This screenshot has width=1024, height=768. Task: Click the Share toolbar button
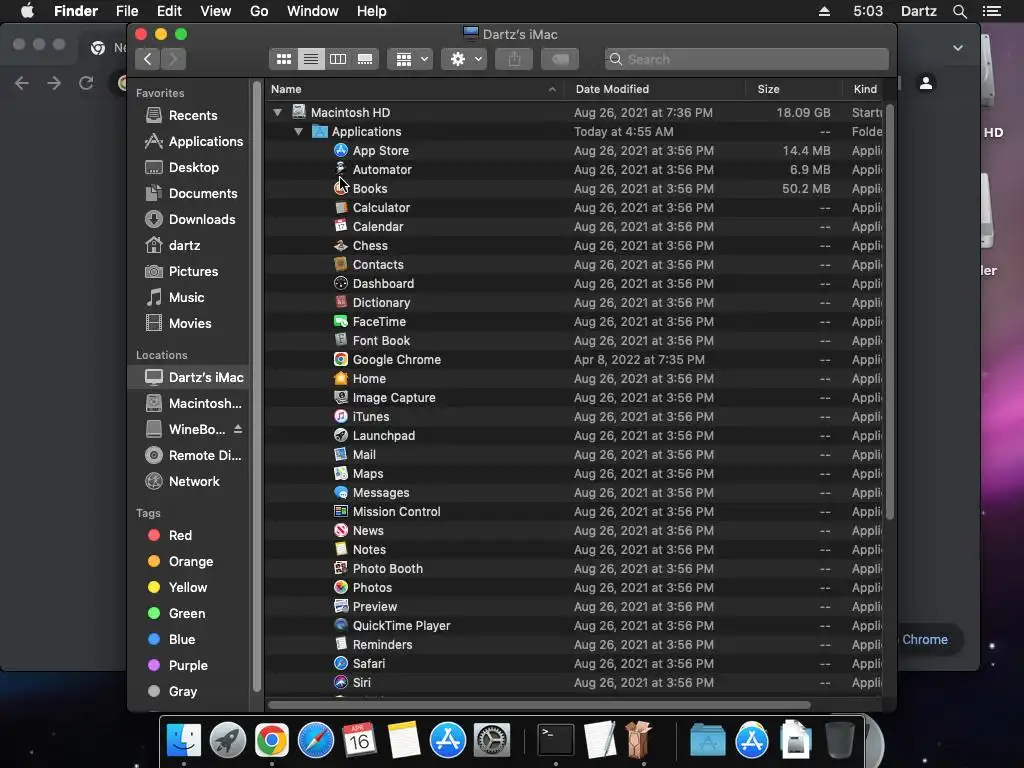(515, 59)
